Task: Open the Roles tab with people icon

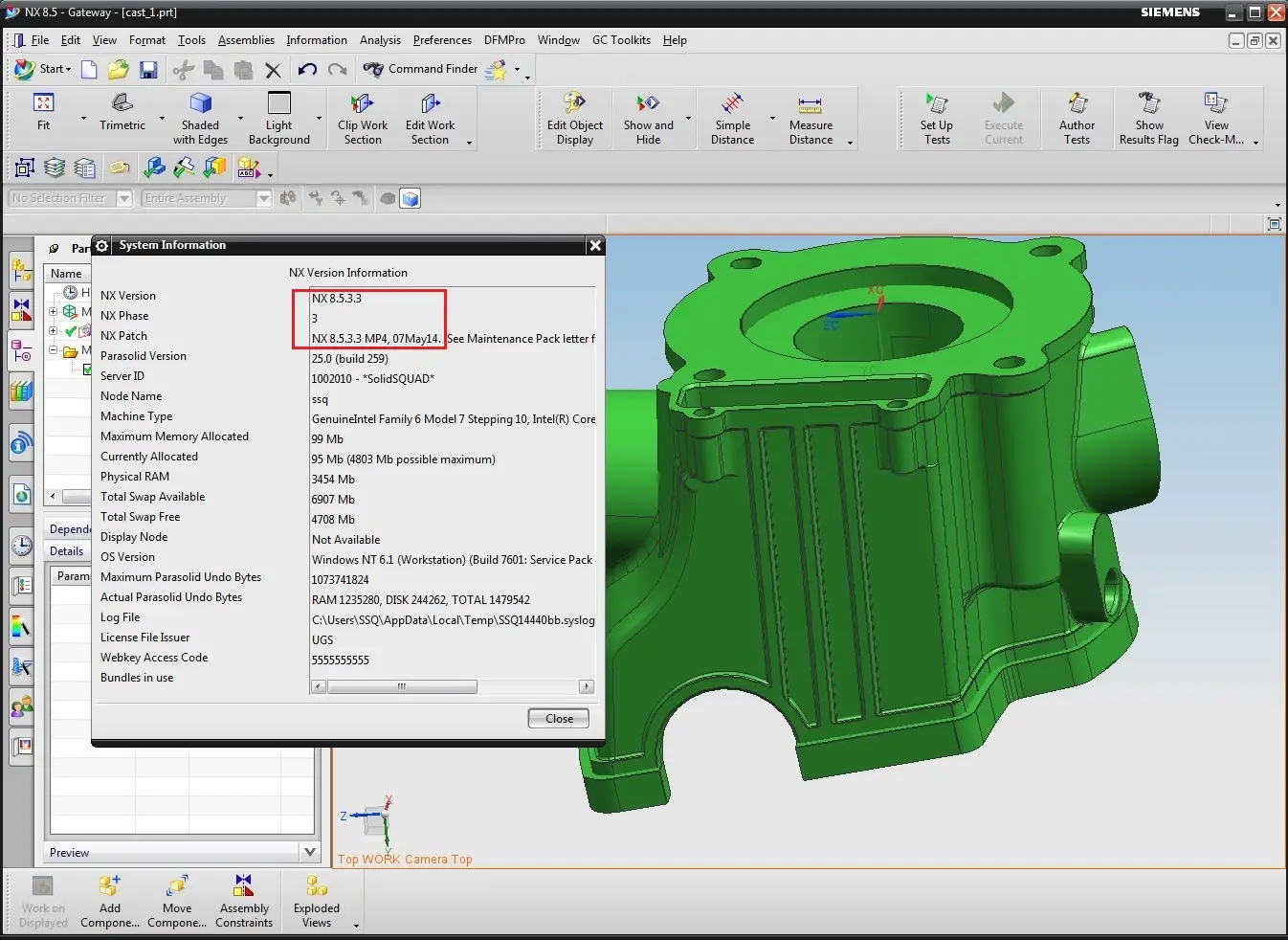Action: (21, 707)
